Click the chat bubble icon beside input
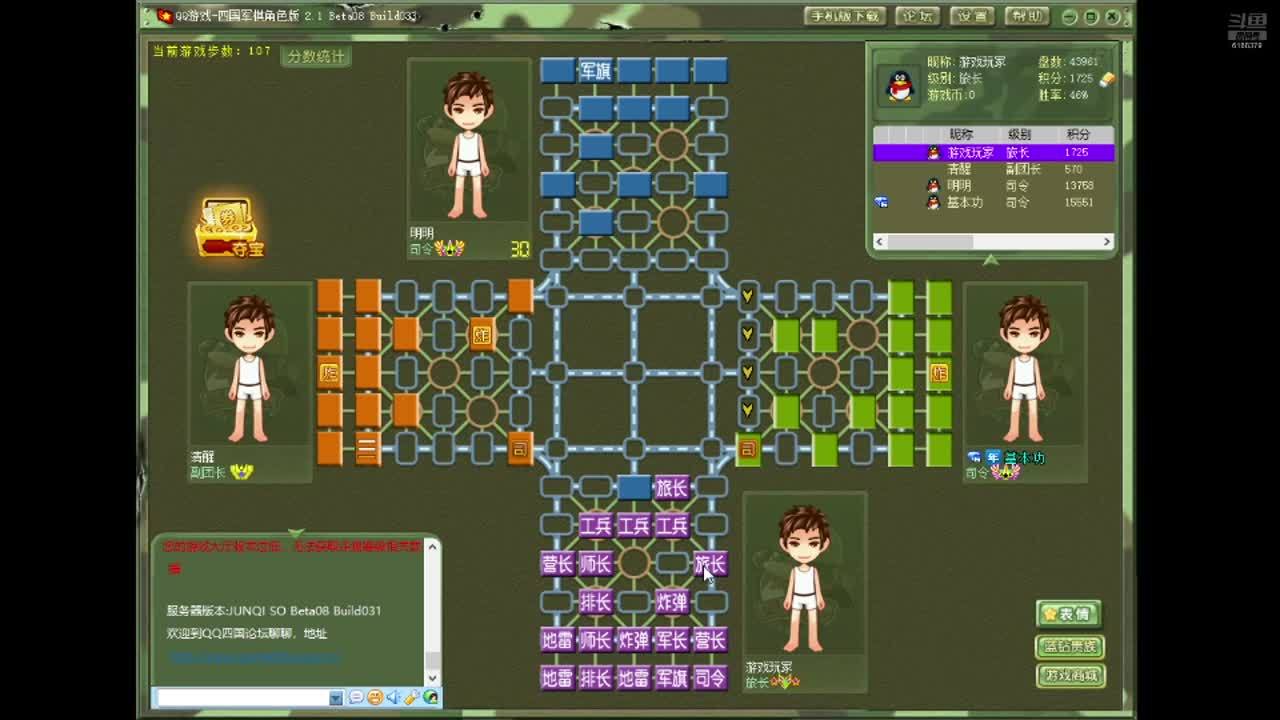1280x720 pixels. click(x=356, y=697)
